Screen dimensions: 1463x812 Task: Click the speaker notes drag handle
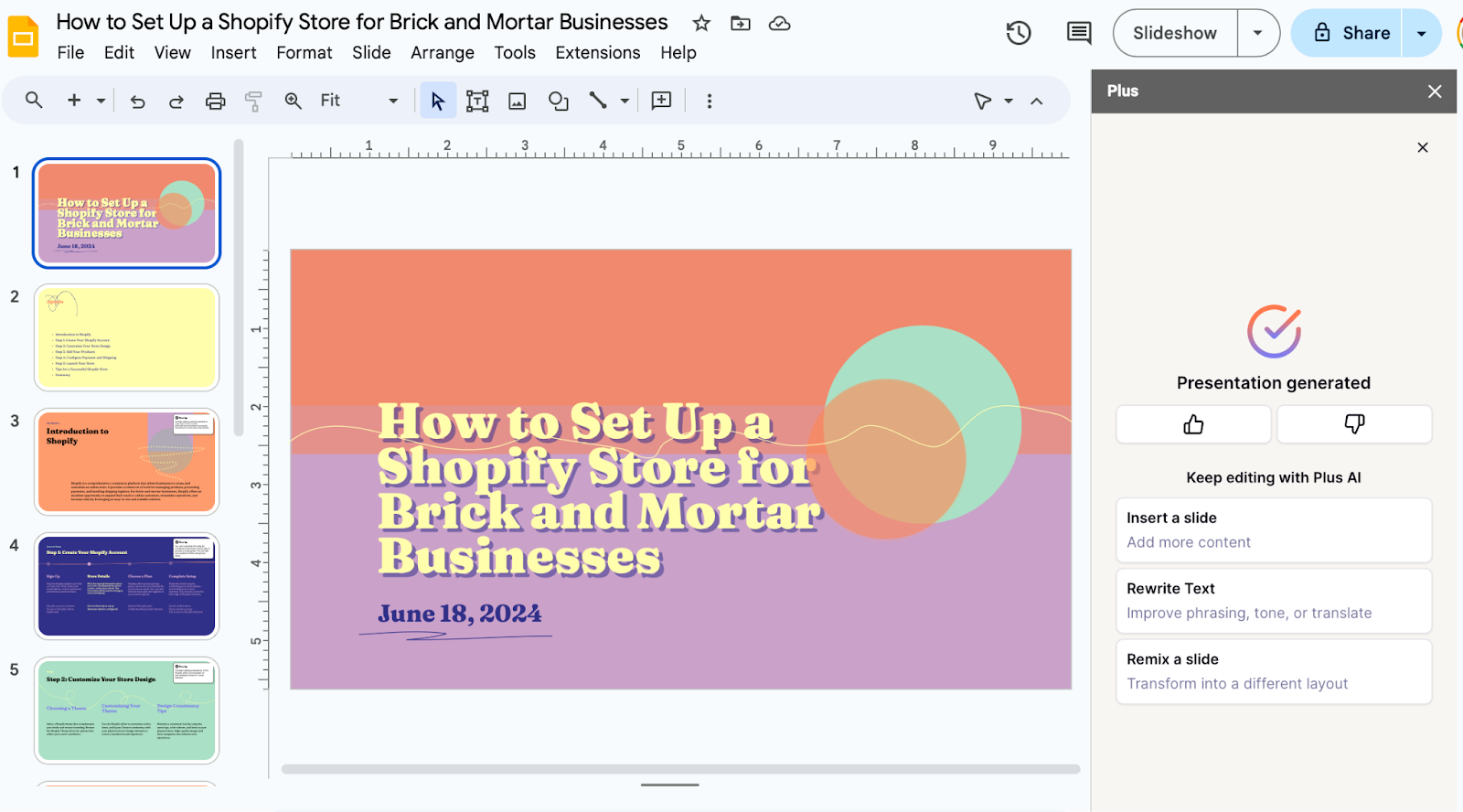670,785
